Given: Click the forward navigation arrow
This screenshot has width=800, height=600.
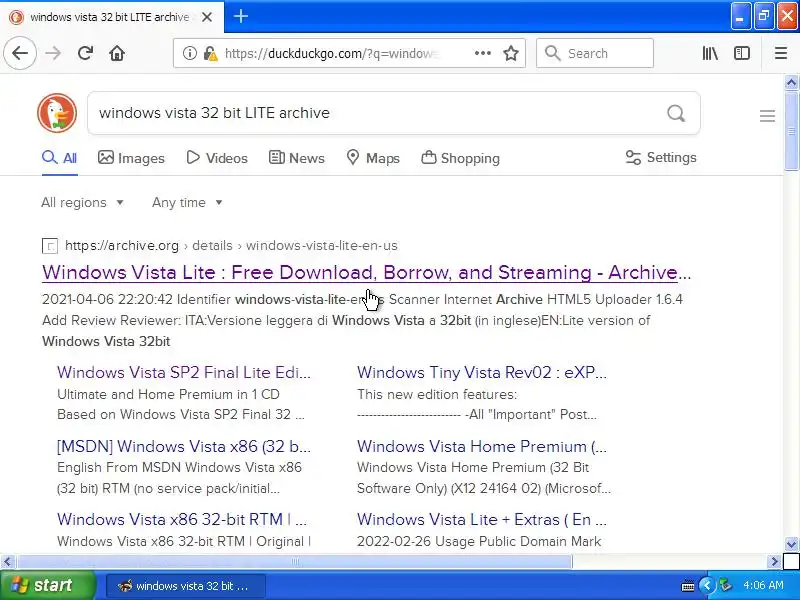Looking at the screenshot, I should coord(53,53).
